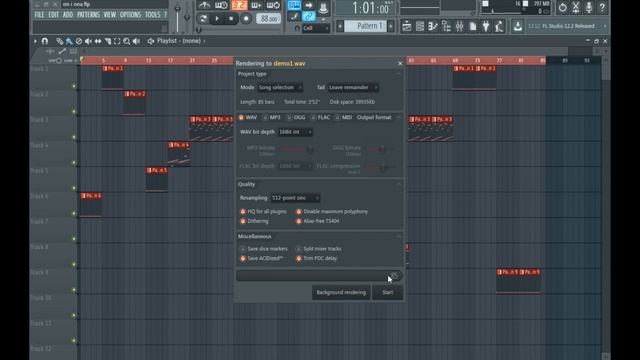Select the playlist magnet snap icon
This screenshot has height=360, width=640.
tap(45, 41)
